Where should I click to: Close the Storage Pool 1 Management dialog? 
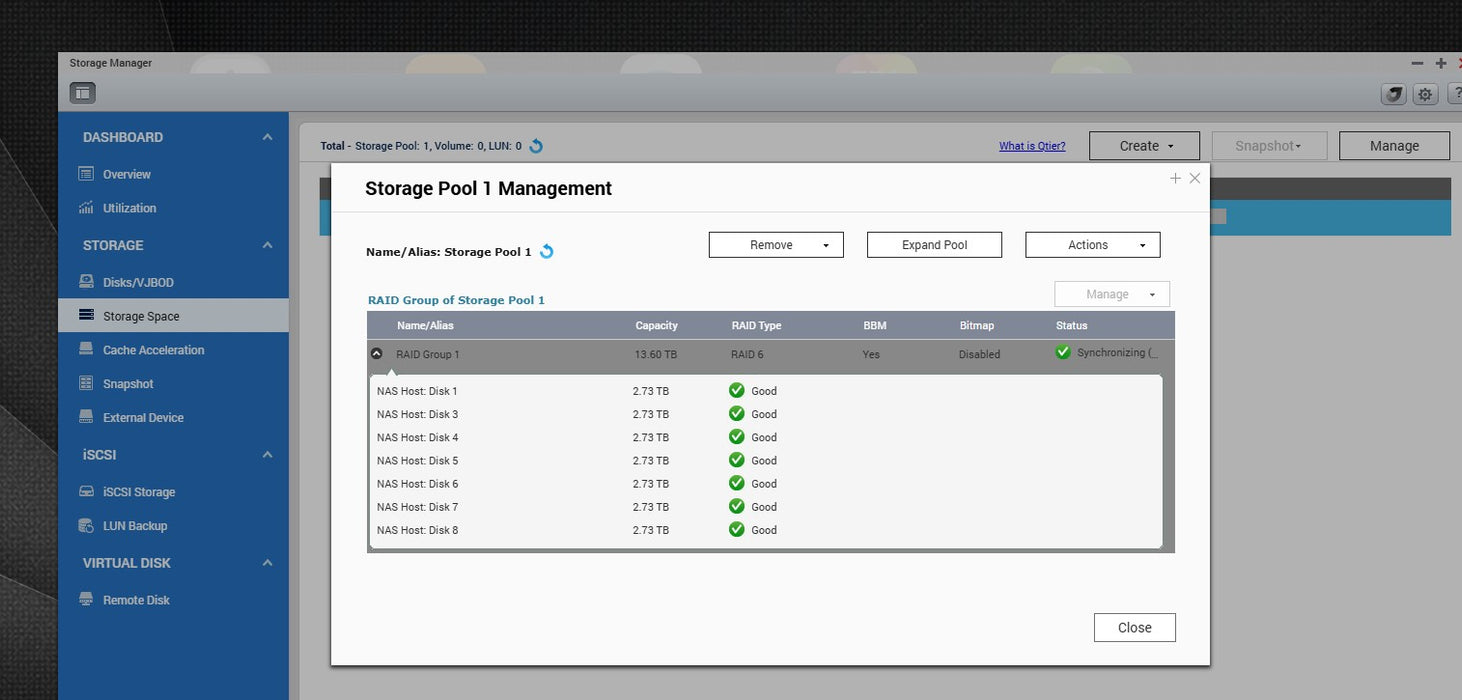tap(1134, 627)
